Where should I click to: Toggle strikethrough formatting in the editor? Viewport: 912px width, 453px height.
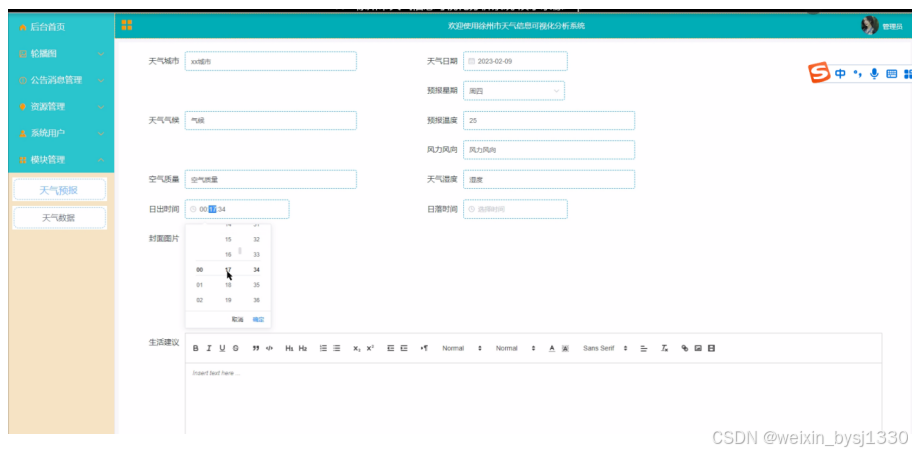[x=236, y=348]
